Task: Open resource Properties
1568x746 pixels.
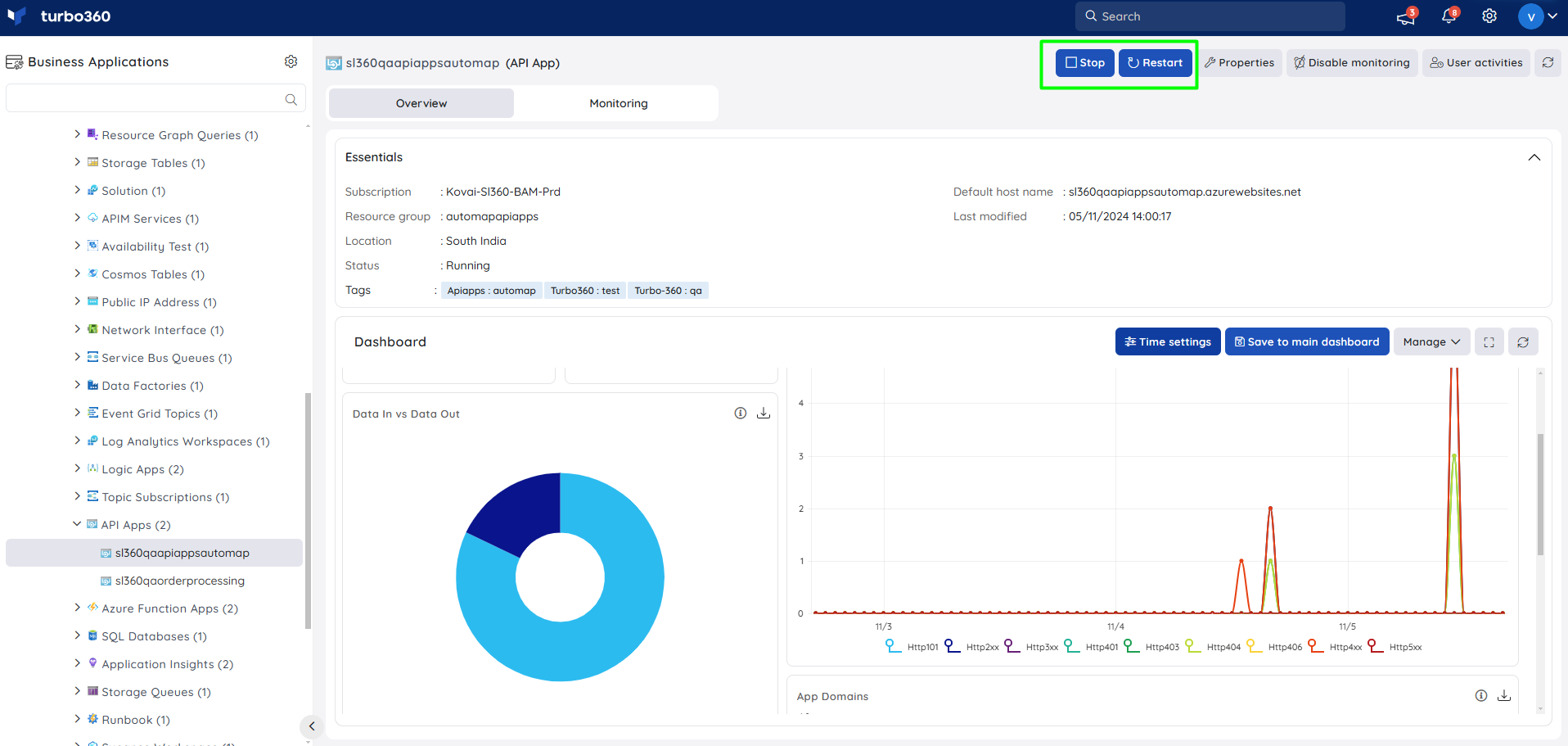Action: pos(1239,63)
